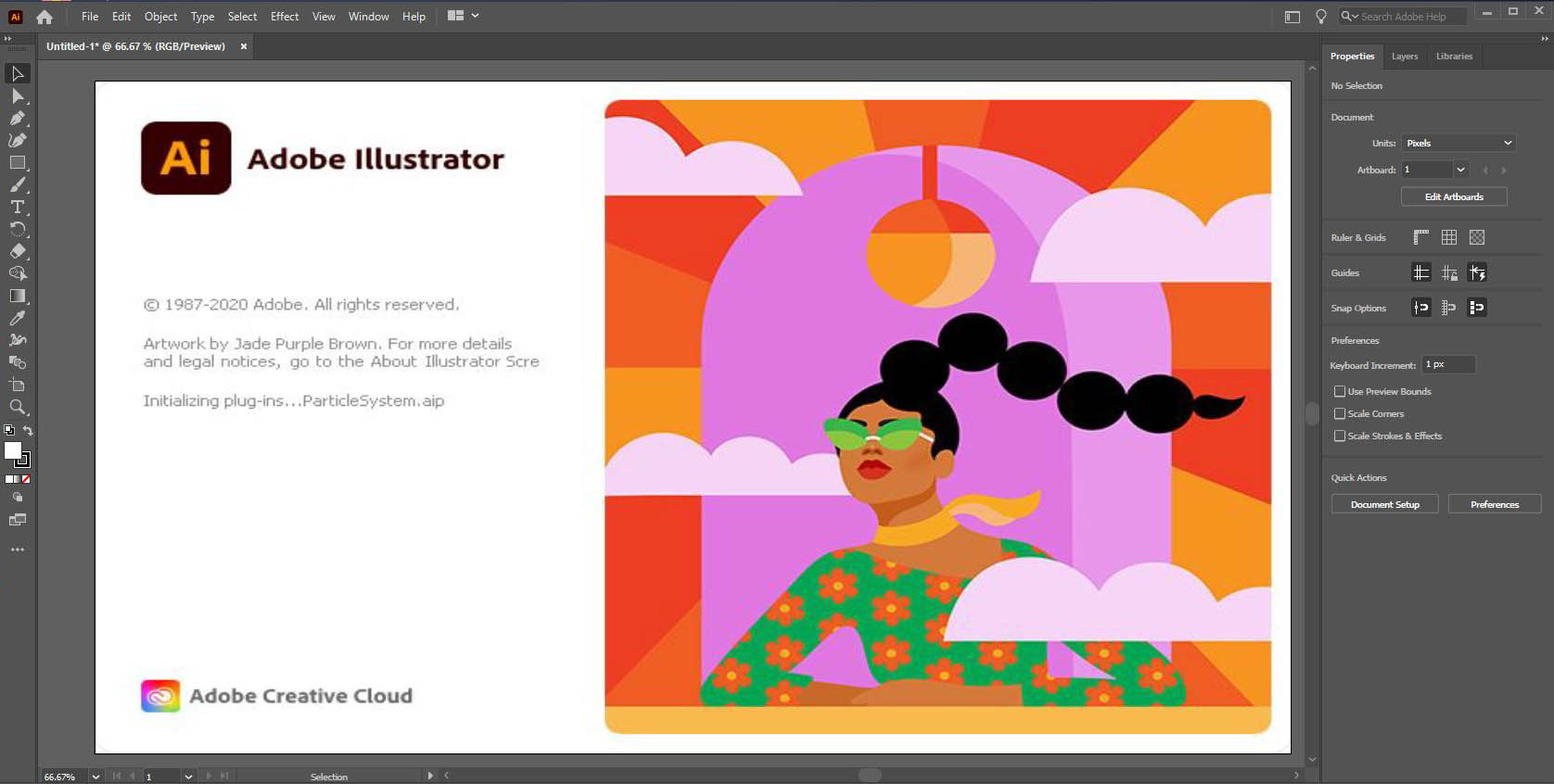Enable Scale Strokes & Effects
This screenshot has width=1554, height=784.
coord(1339,436)
